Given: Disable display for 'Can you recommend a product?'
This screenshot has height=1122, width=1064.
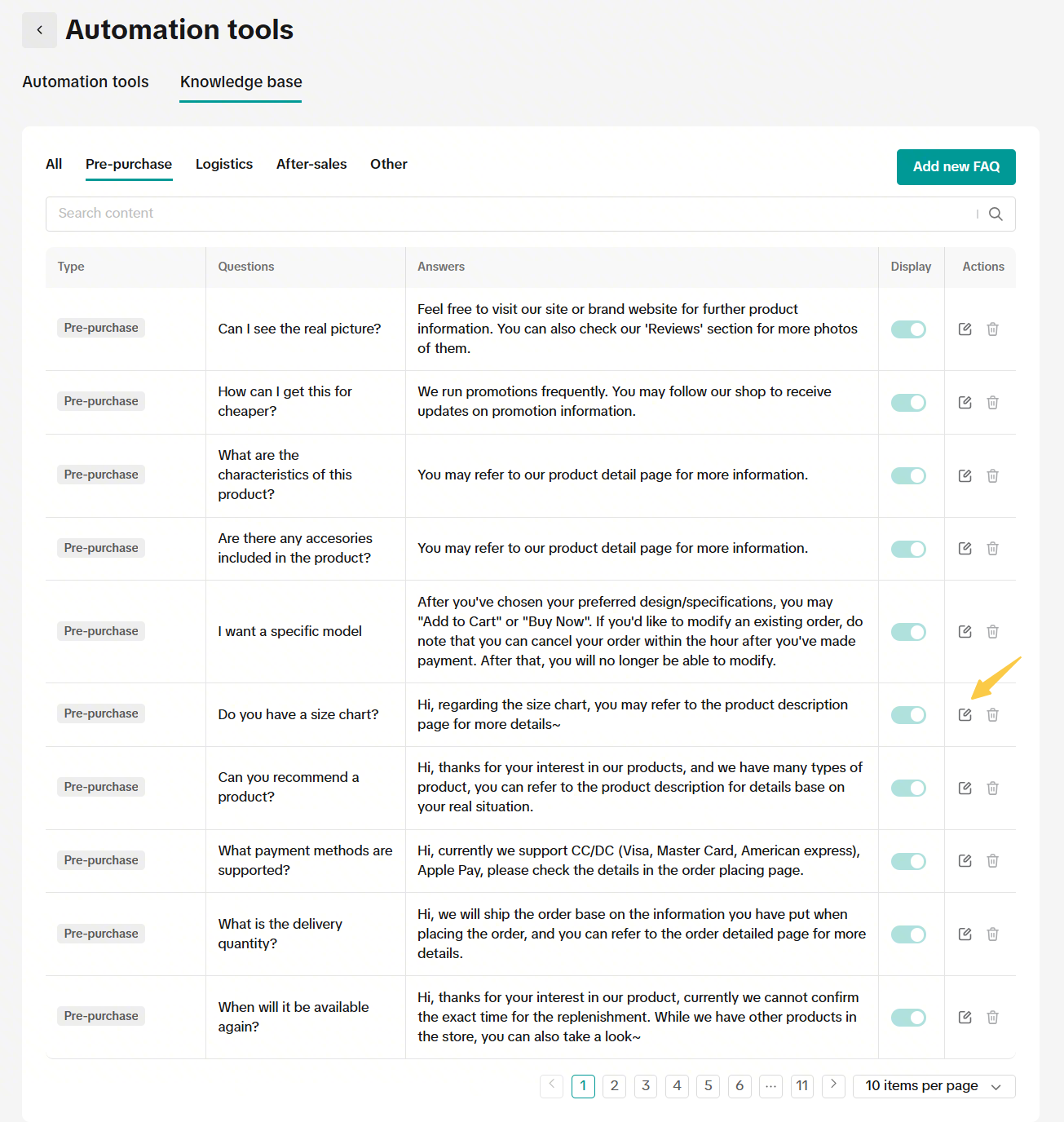Looking at the screenshot, I should coord(908,788).
